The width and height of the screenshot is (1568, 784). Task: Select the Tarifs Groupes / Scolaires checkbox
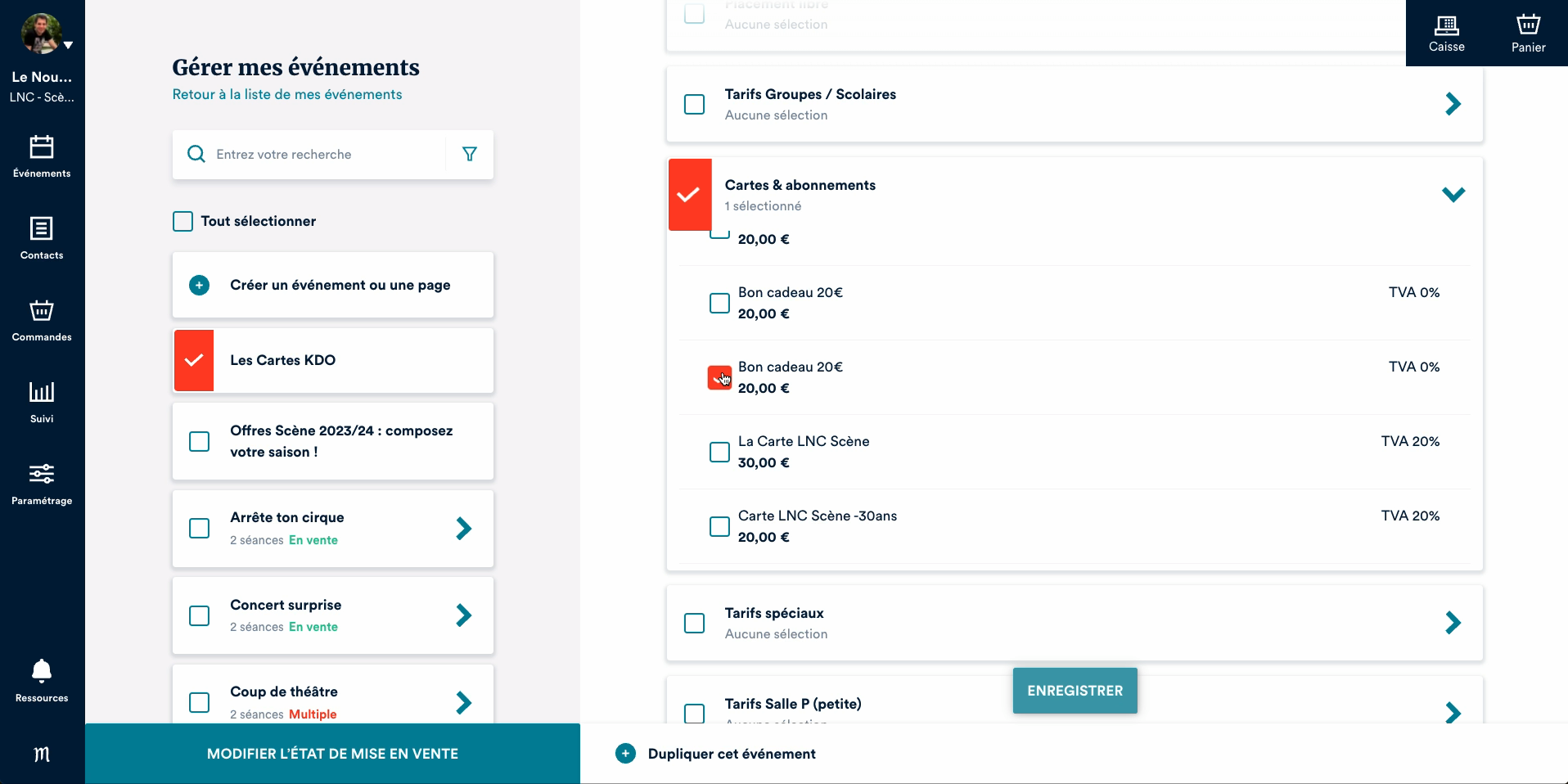[694, 104]
